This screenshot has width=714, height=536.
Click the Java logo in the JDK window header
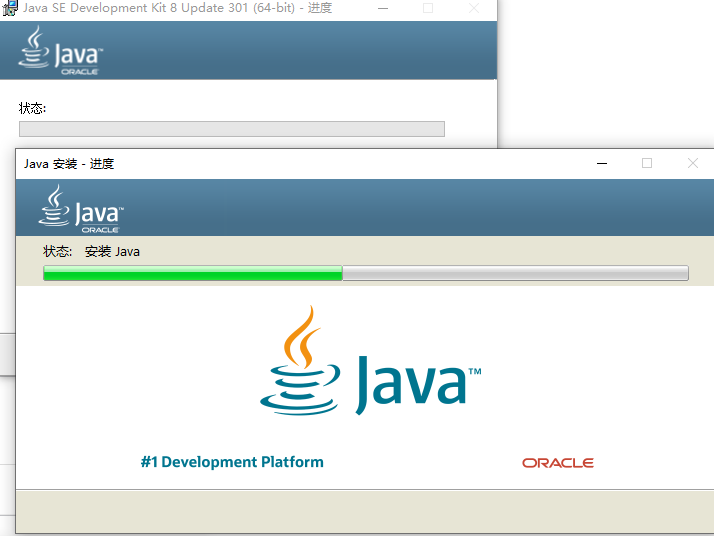(61, 50)
